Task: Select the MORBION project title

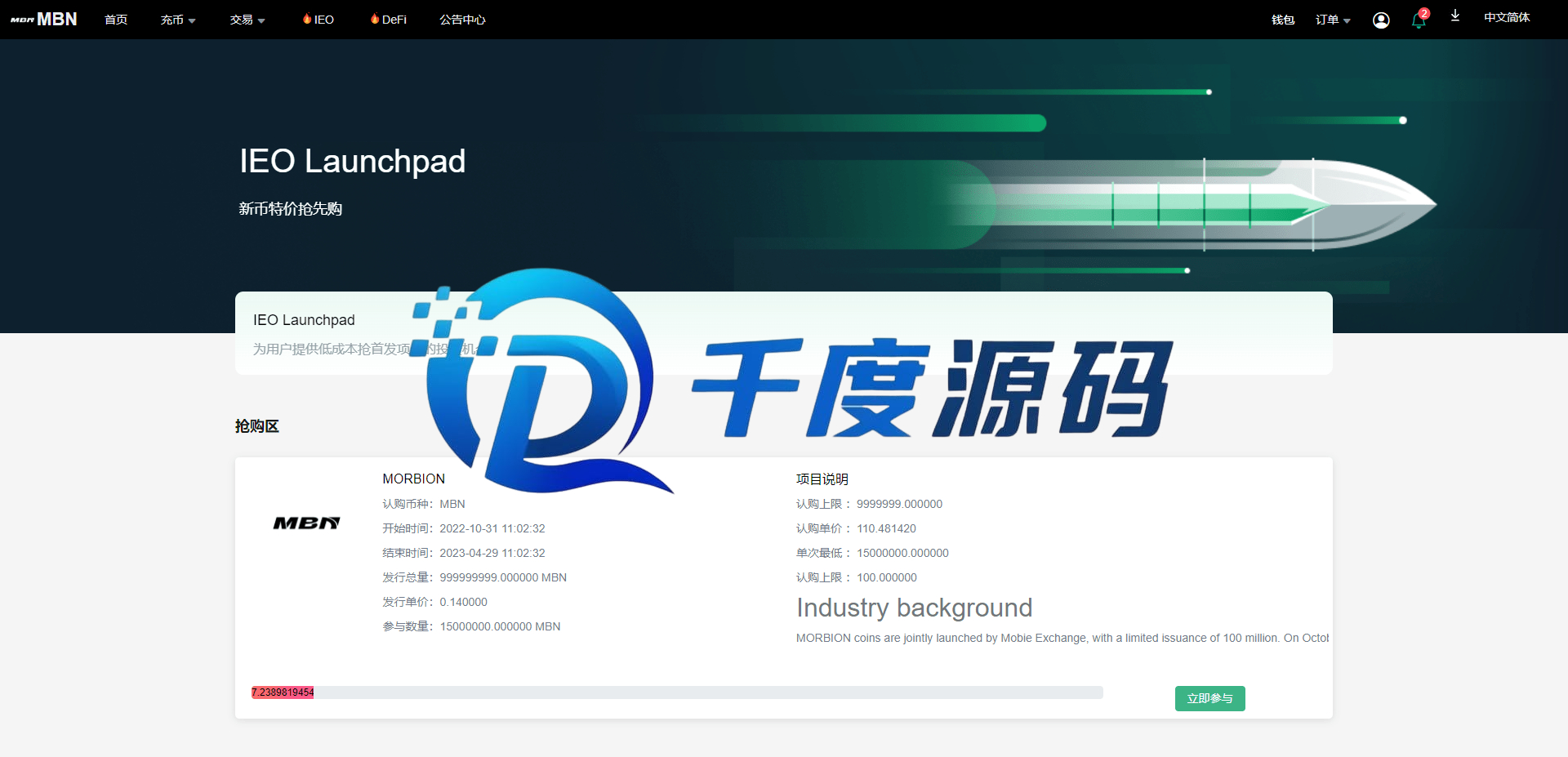Action: pos(413,479)
